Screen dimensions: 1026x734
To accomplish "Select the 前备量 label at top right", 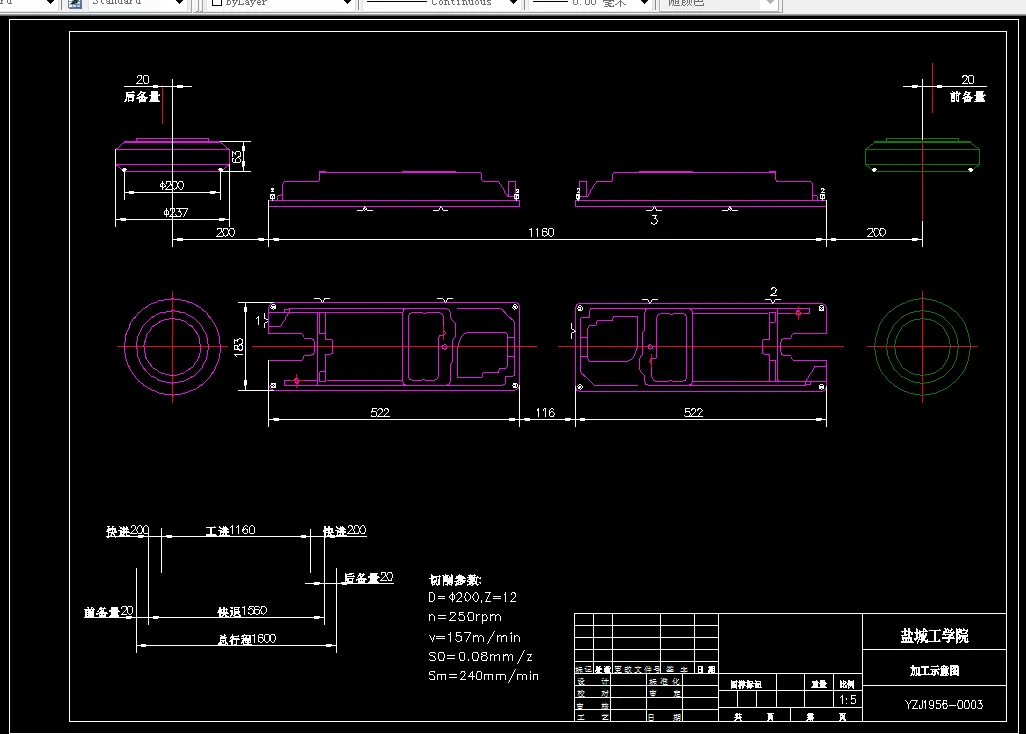I will pos(968,97).
